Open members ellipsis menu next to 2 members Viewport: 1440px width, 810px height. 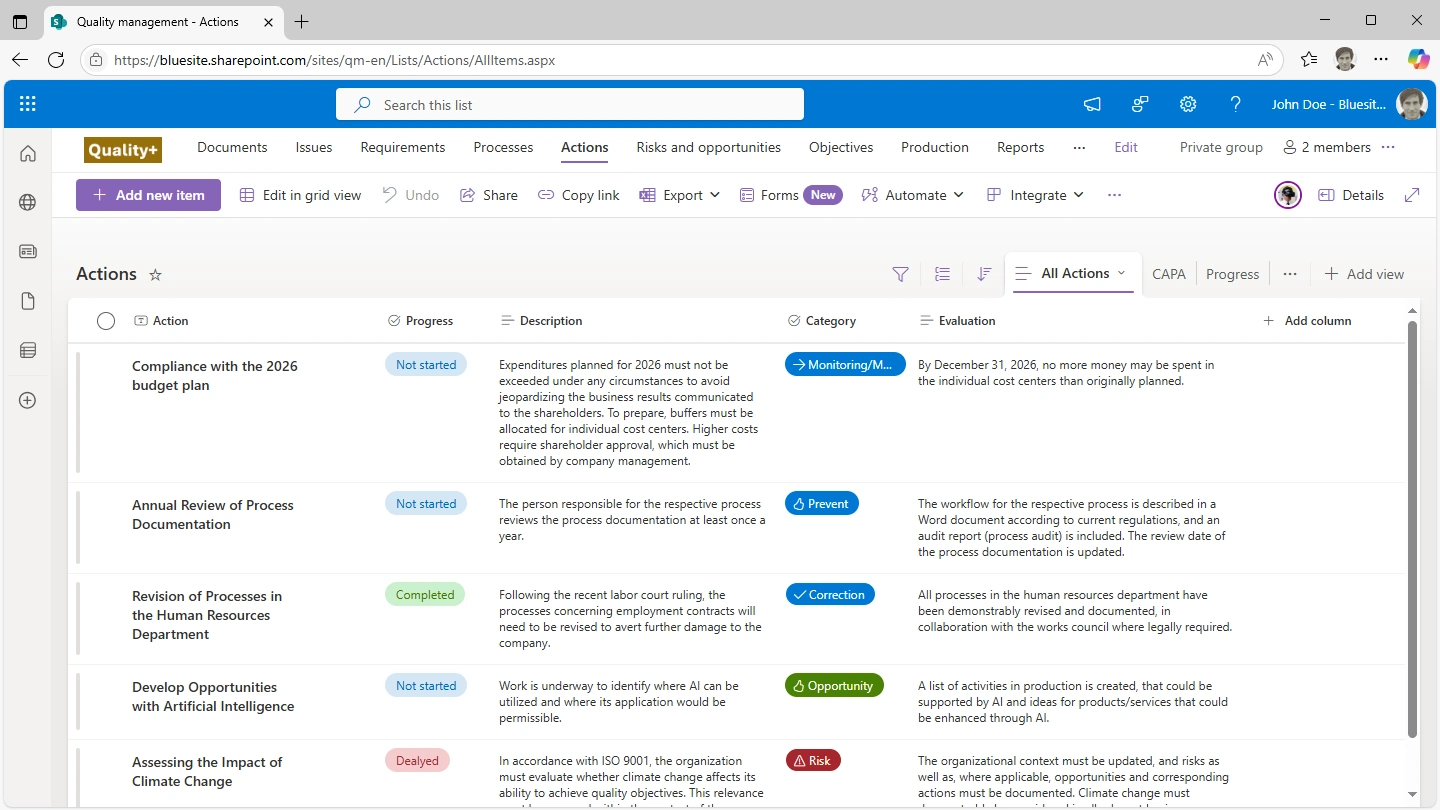(1387, 147)
